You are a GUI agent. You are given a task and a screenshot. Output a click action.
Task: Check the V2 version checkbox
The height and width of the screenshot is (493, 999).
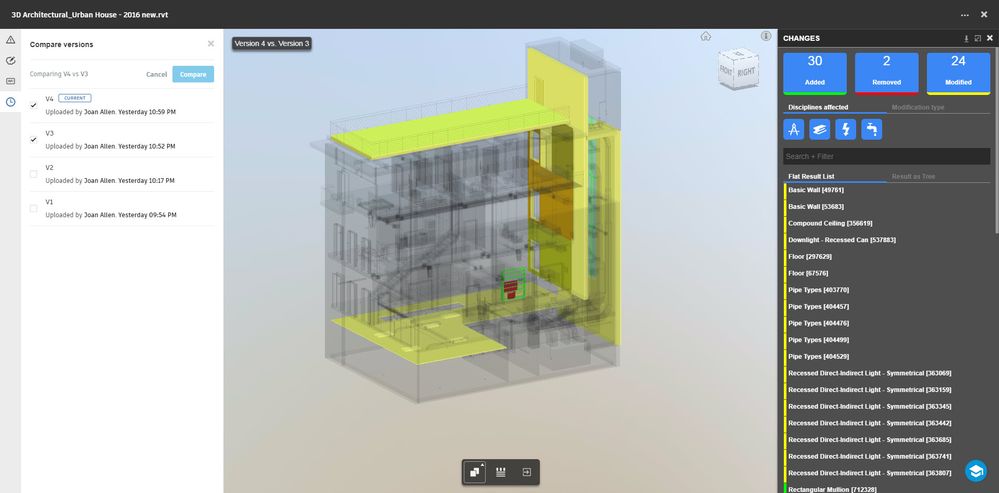pyautogui.click(x=34, y=174)
